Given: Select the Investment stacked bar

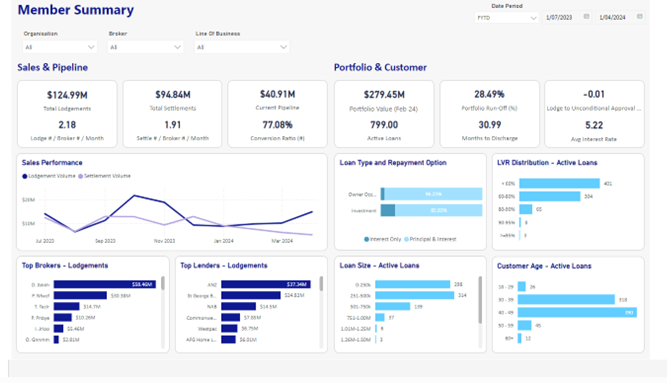Looking at the screenshot, I should click(x=431, y=210).
